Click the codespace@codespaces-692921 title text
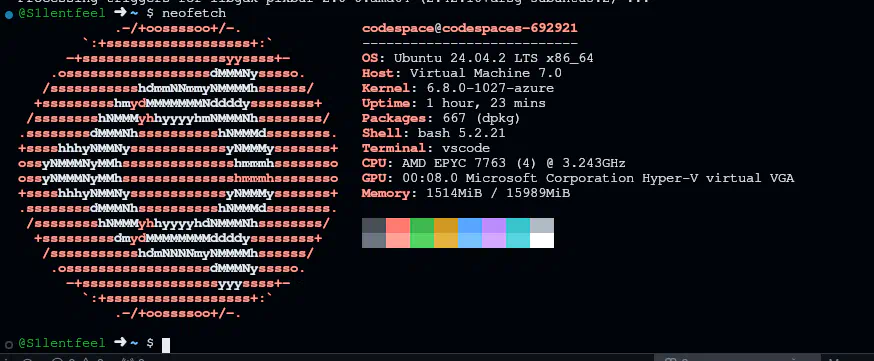874x361 pixels. 470,28
